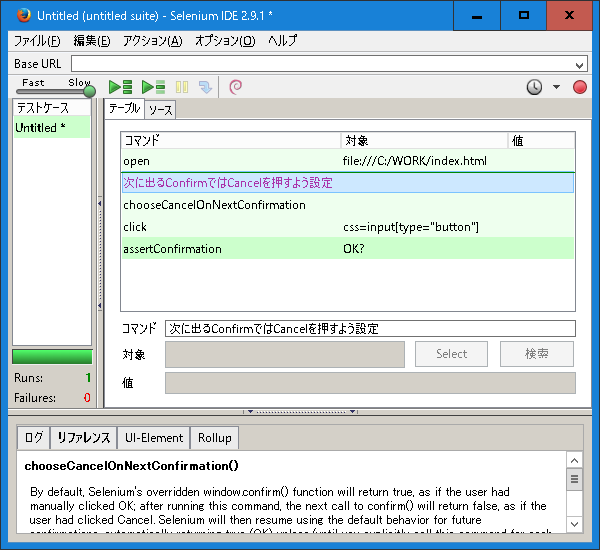This screenshot has height=550, width=600.
Task: Toggle the red Record button
Action: 580,87
